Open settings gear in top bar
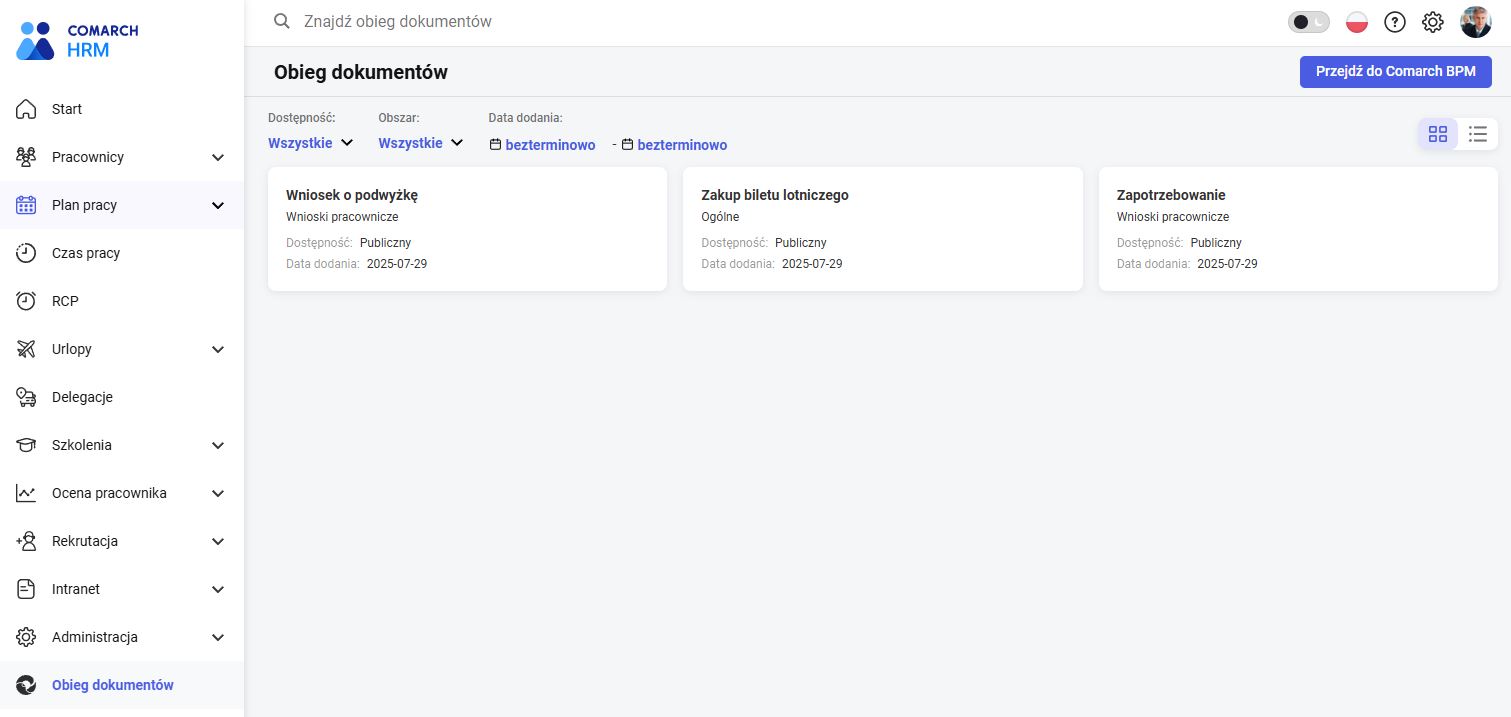The image size is (1511, 717). pos(1433,22)
